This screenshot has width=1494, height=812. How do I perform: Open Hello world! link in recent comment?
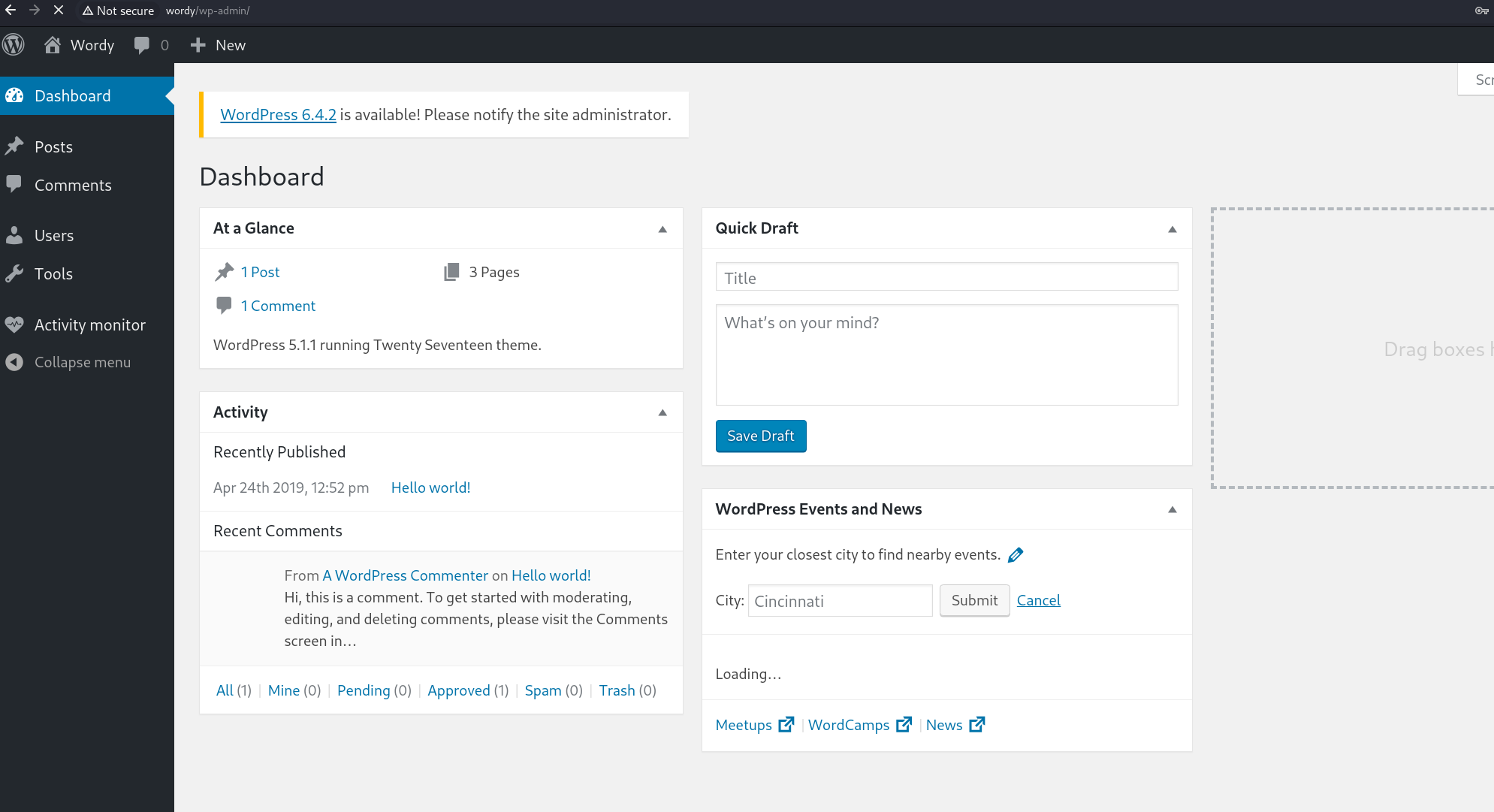[x=551, y=575]
